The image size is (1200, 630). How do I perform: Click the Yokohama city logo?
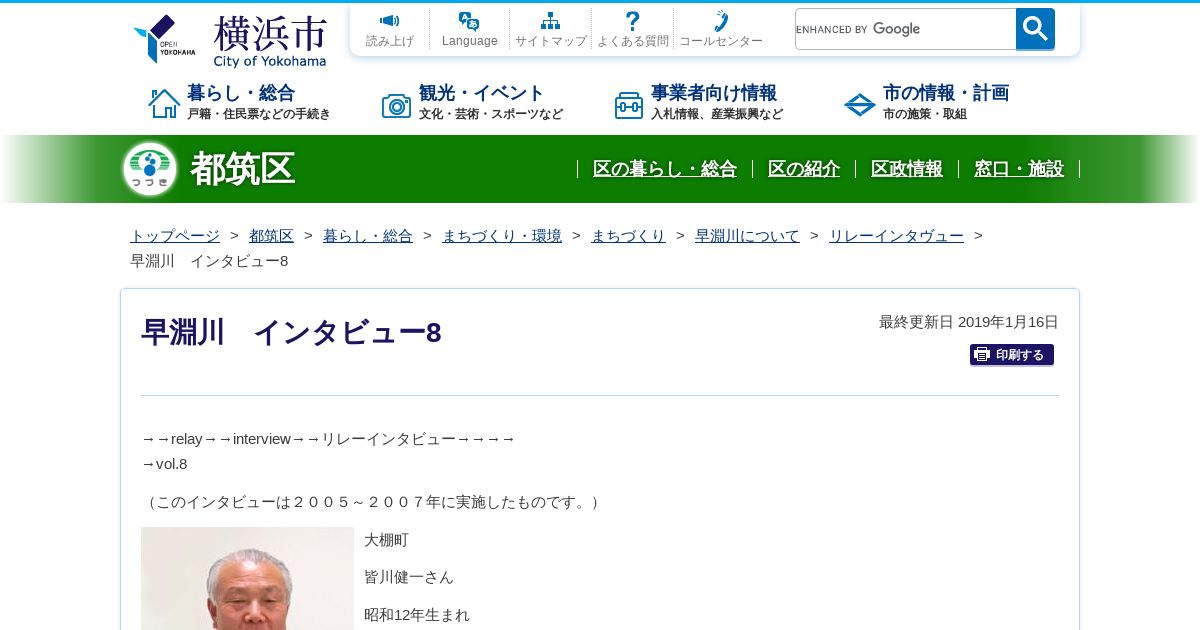[230, 40]
